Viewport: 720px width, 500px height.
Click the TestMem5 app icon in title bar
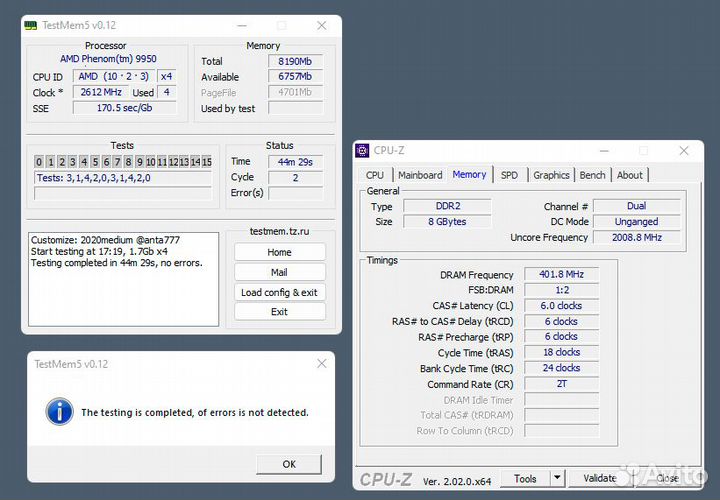pos(30,25)
